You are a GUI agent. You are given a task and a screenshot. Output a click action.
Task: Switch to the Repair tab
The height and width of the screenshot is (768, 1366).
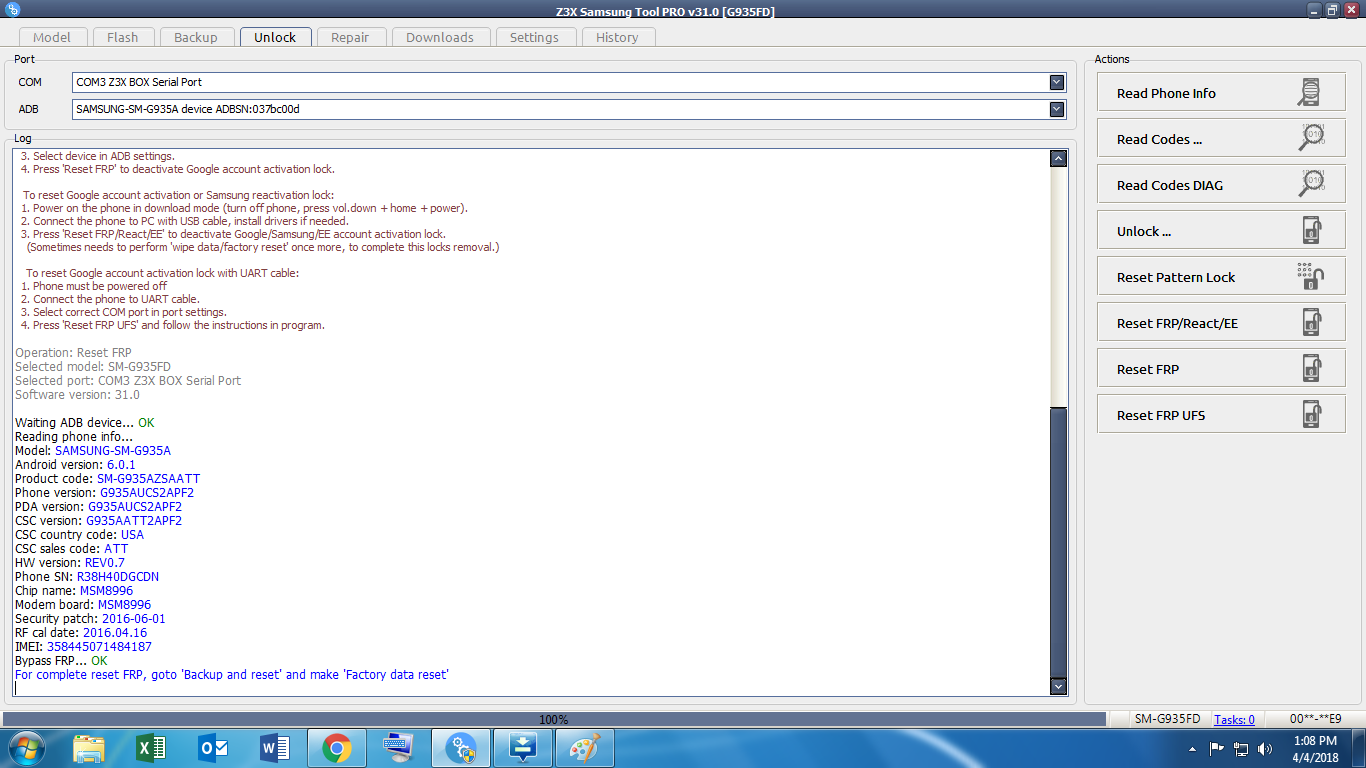coord(350,37)
